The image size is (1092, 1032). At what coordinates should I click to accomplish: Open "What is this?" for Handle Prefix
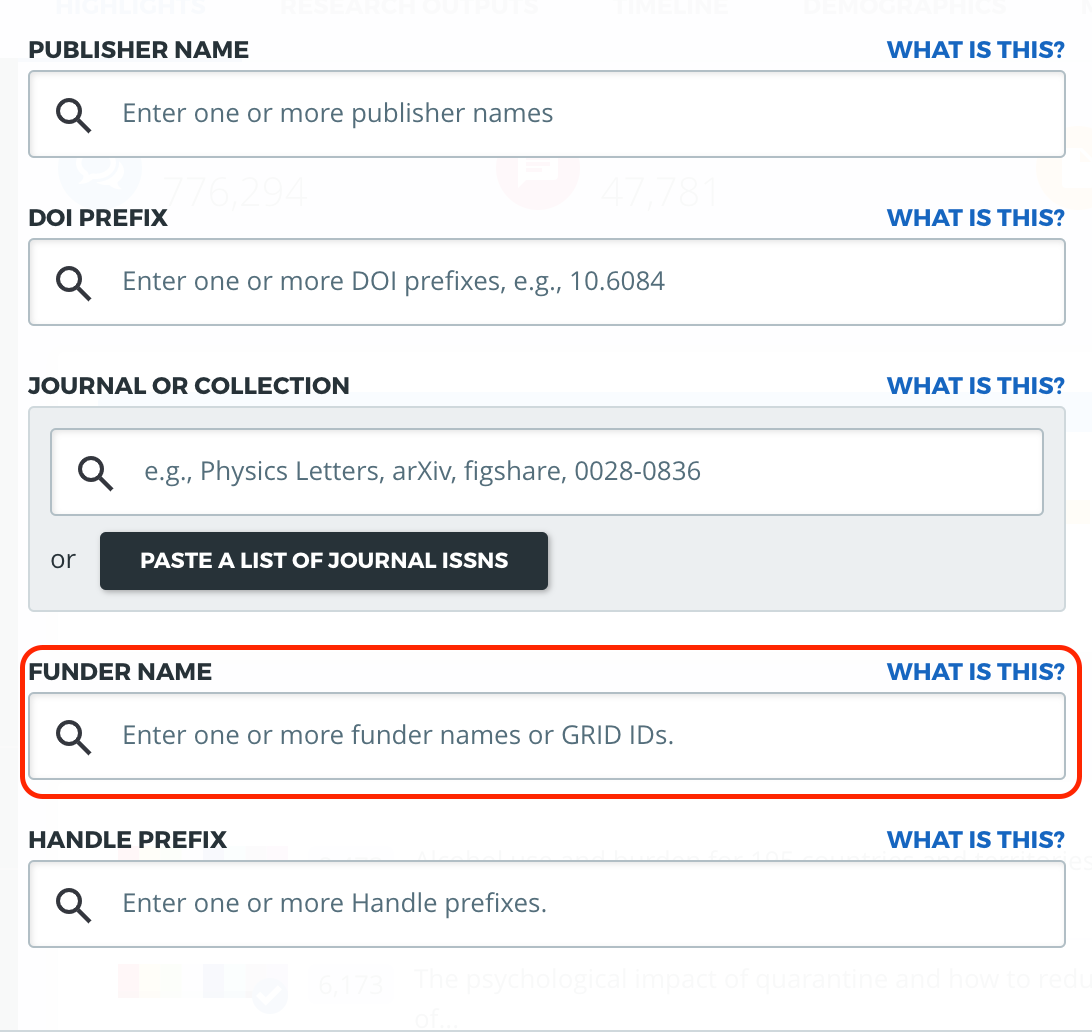(975, 839)
